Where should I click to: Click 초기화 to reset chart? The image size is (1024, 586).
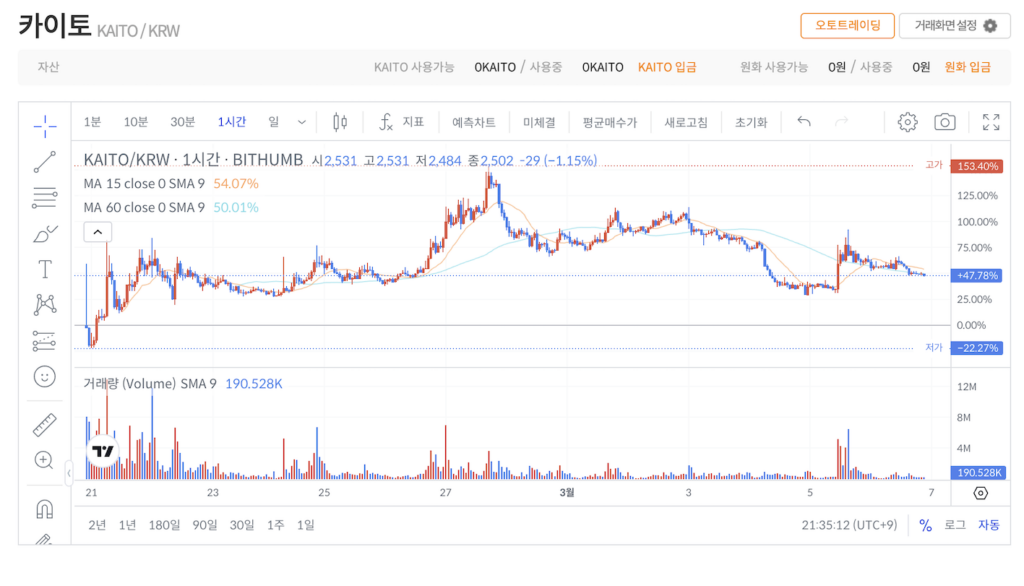(x=751, y=122)
